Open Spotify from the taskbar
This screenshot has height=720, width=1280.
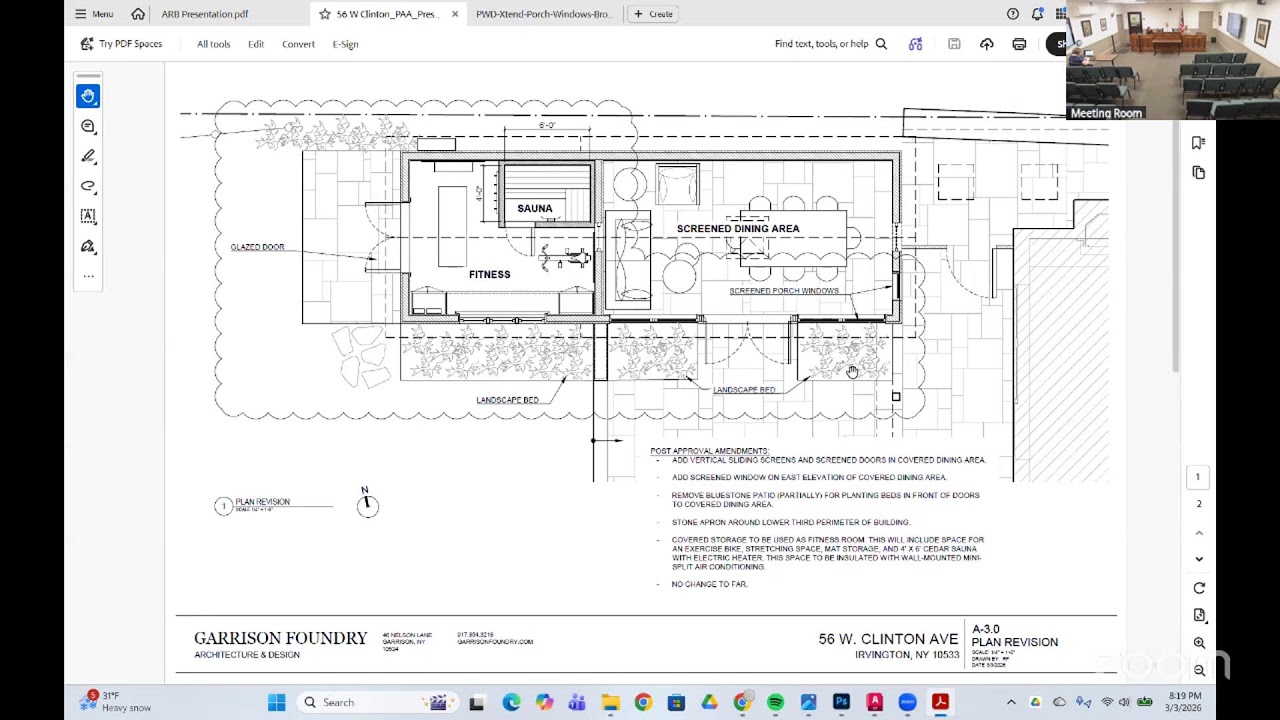775,702
